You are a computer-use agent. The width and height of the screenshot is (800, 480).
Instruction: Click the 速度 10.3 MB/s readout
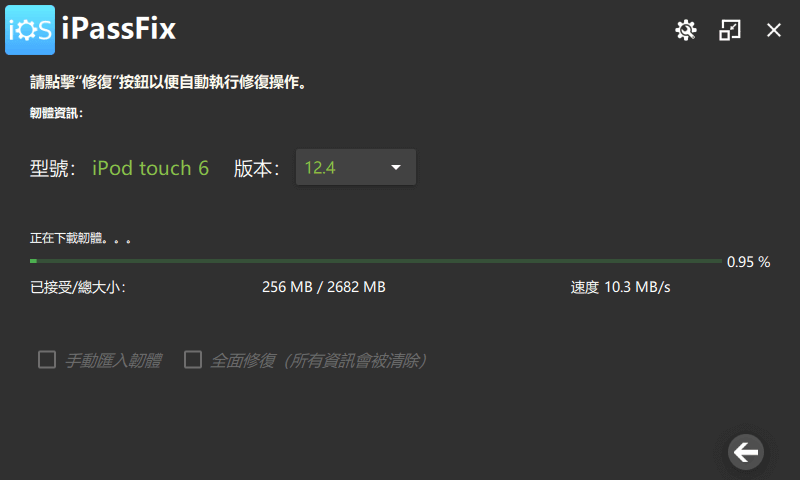620,287
